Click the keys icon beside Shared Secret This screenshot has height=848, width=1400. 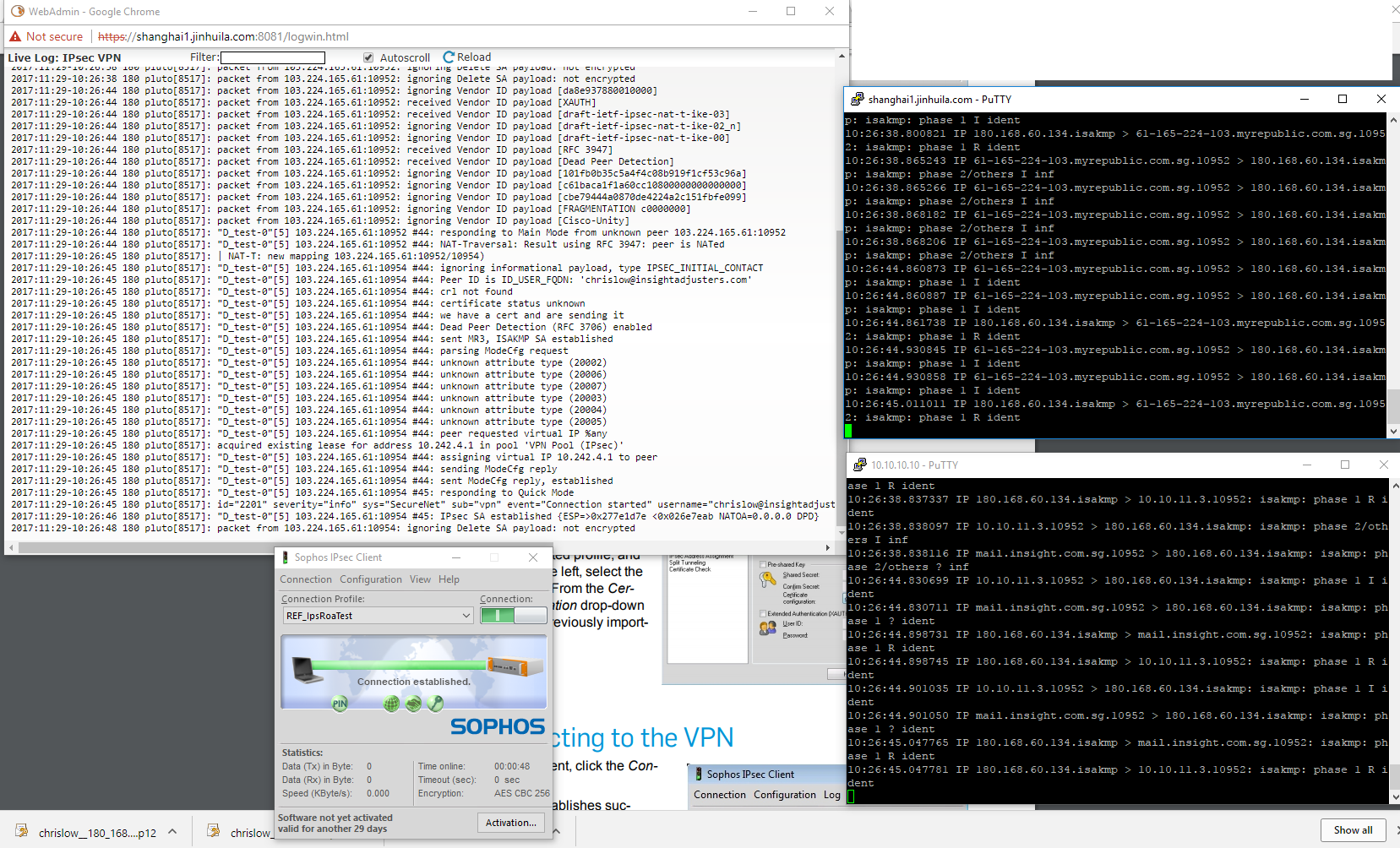[767, 579]
